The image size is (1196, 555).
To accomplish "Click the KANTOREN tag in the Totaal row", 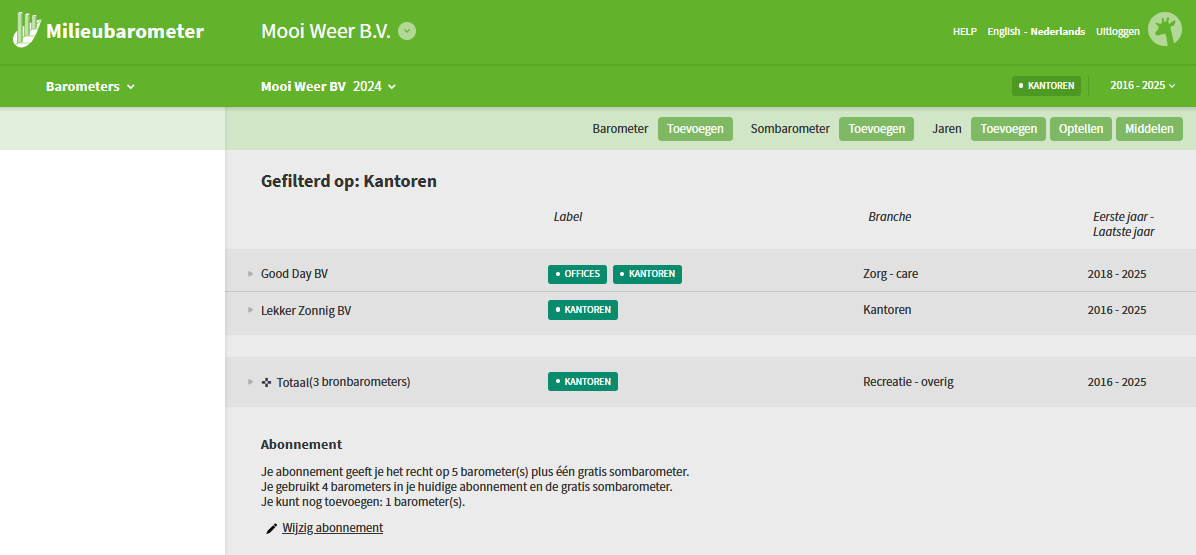I will [x=582, y=382].
